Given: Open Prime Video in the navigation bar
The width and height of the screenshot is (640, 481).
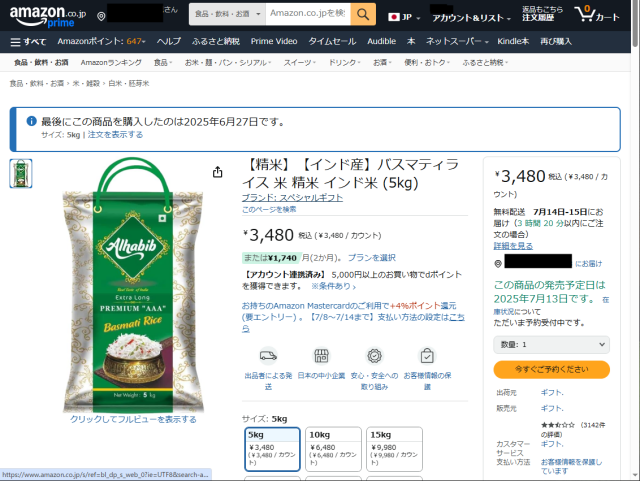Looking at the screenshot, I should pyautogui.click(x=274, y=41).
